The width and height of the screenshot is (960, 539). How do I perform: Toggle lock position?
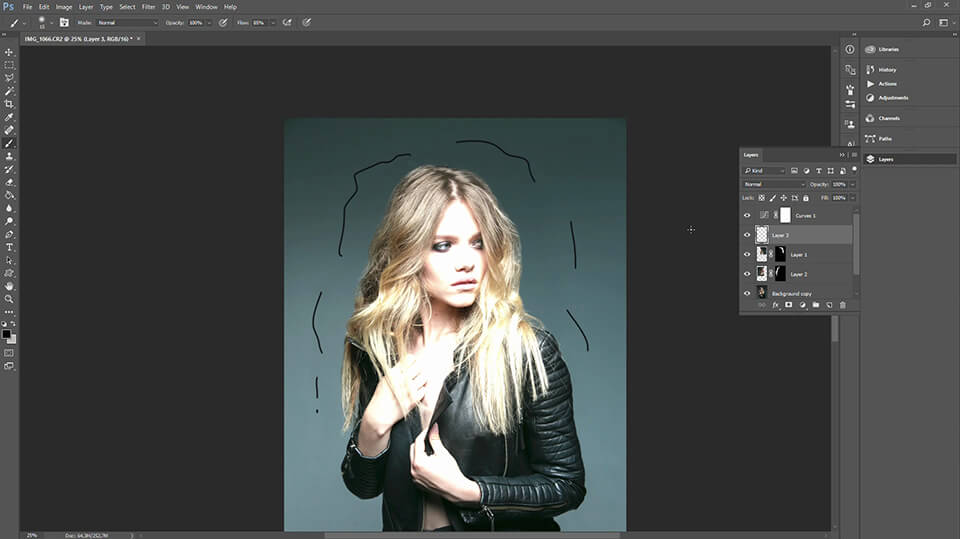(784, 198)
